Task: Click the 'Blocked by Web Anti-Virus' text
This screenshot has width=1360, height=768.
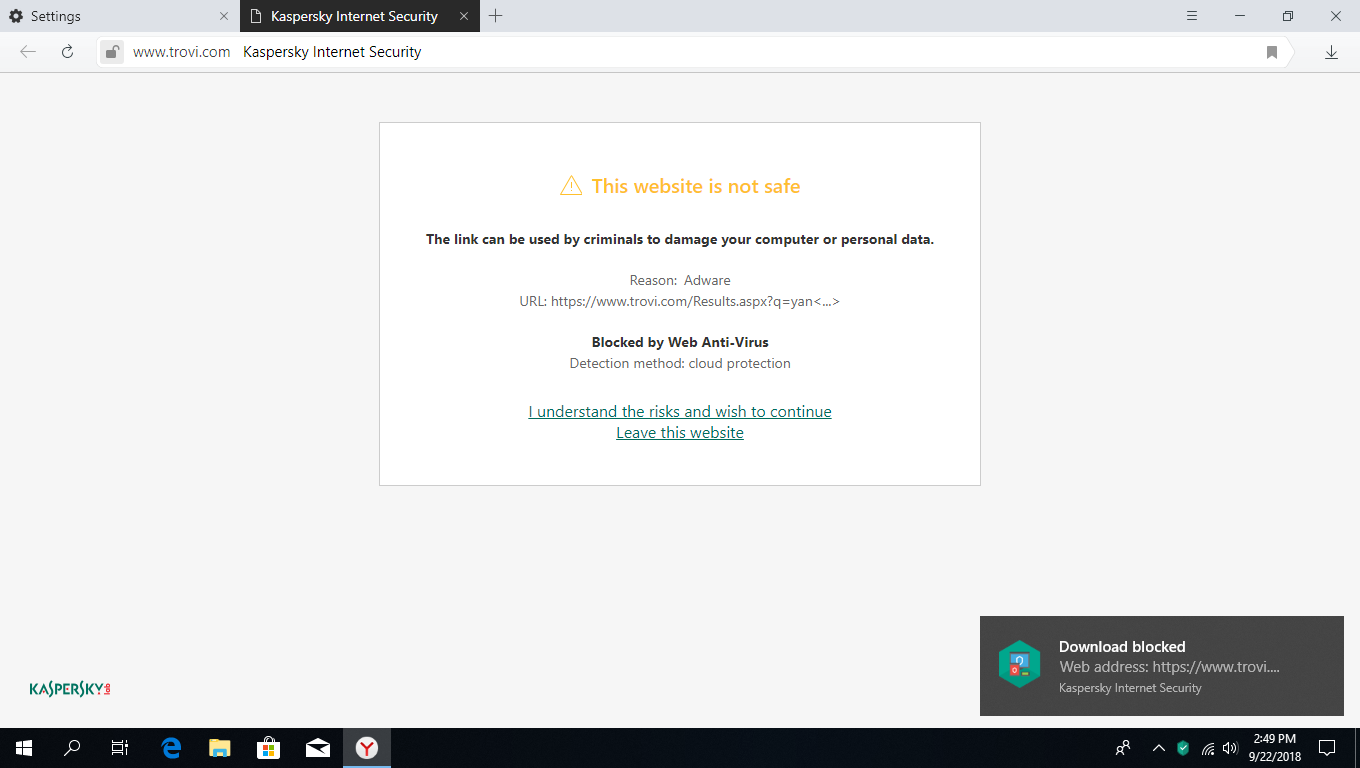Action: pyautogui.click(x=680, y=342)
